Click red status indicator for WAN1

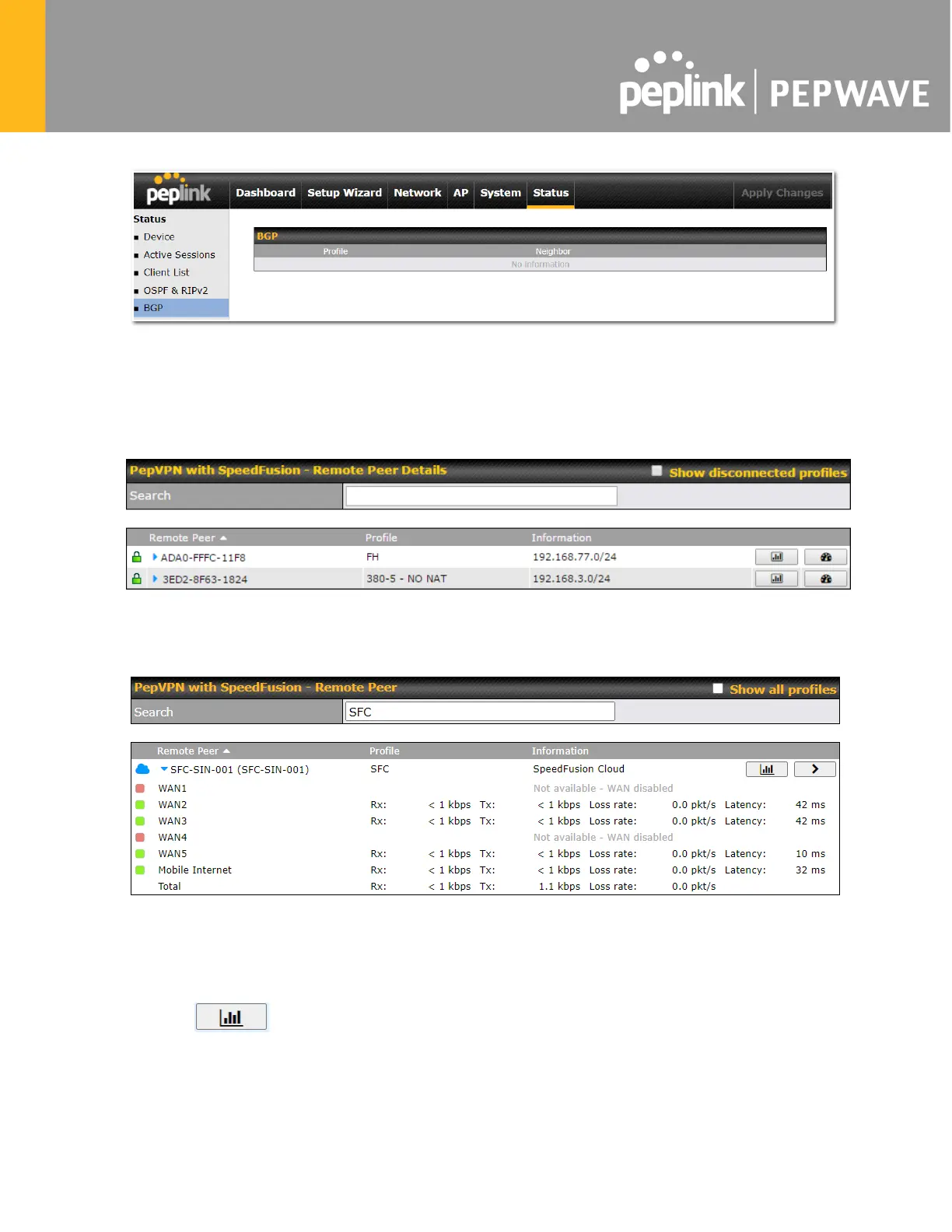coord(140,789)
